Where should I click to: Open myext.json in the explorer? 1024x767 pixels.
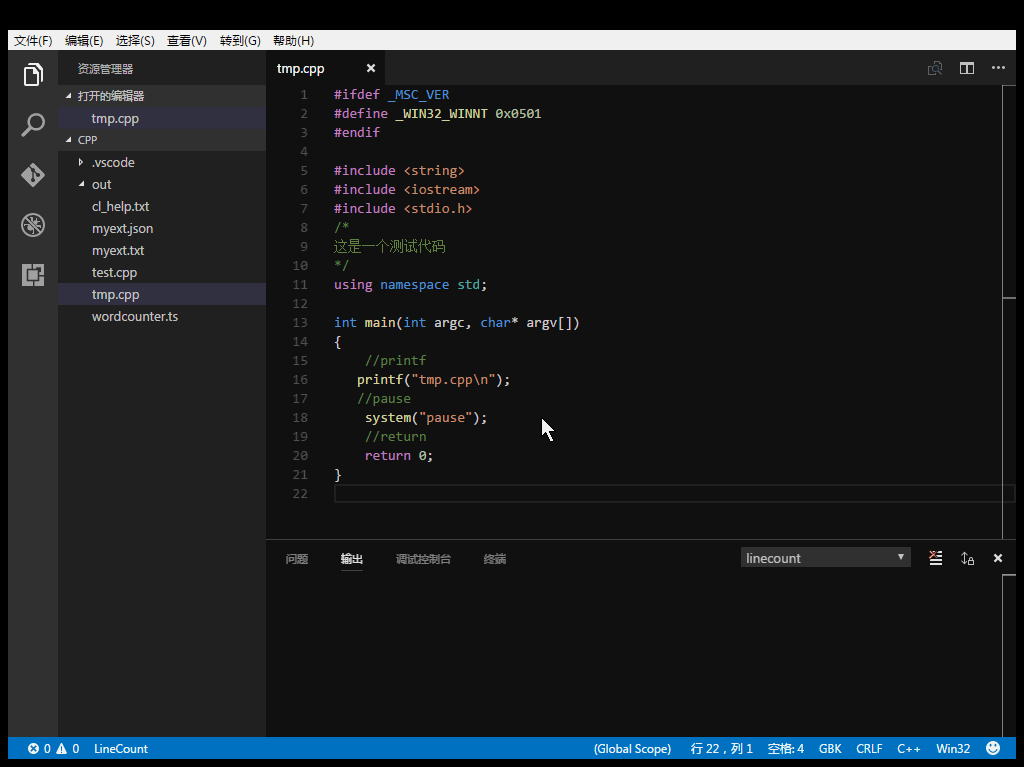[x=162, y=229]
